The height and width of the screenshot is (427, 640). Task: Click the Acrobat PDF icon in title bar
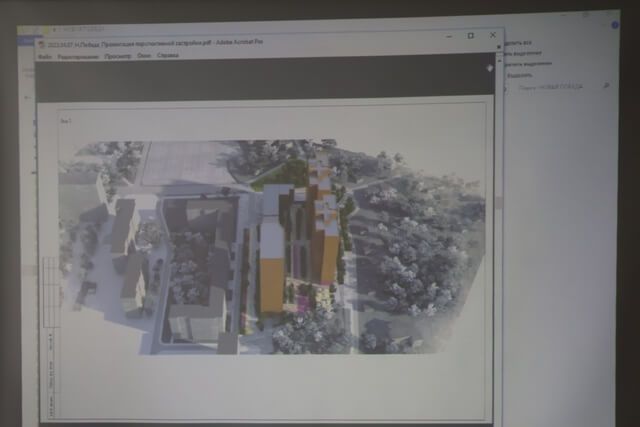click(41, 43)
